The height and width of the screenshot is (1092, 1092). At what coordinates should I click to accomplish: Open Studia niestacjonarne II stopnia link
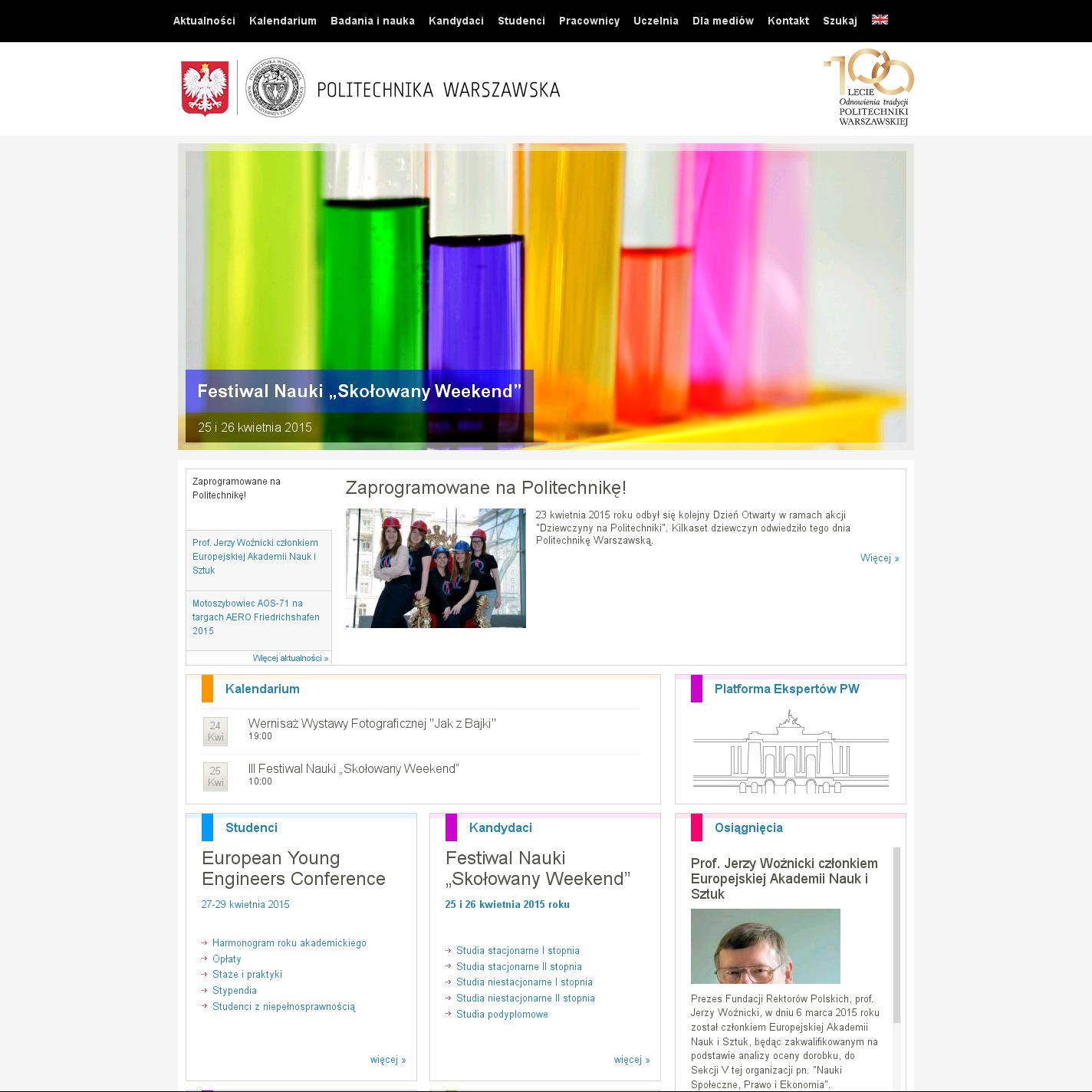[525, 998]
